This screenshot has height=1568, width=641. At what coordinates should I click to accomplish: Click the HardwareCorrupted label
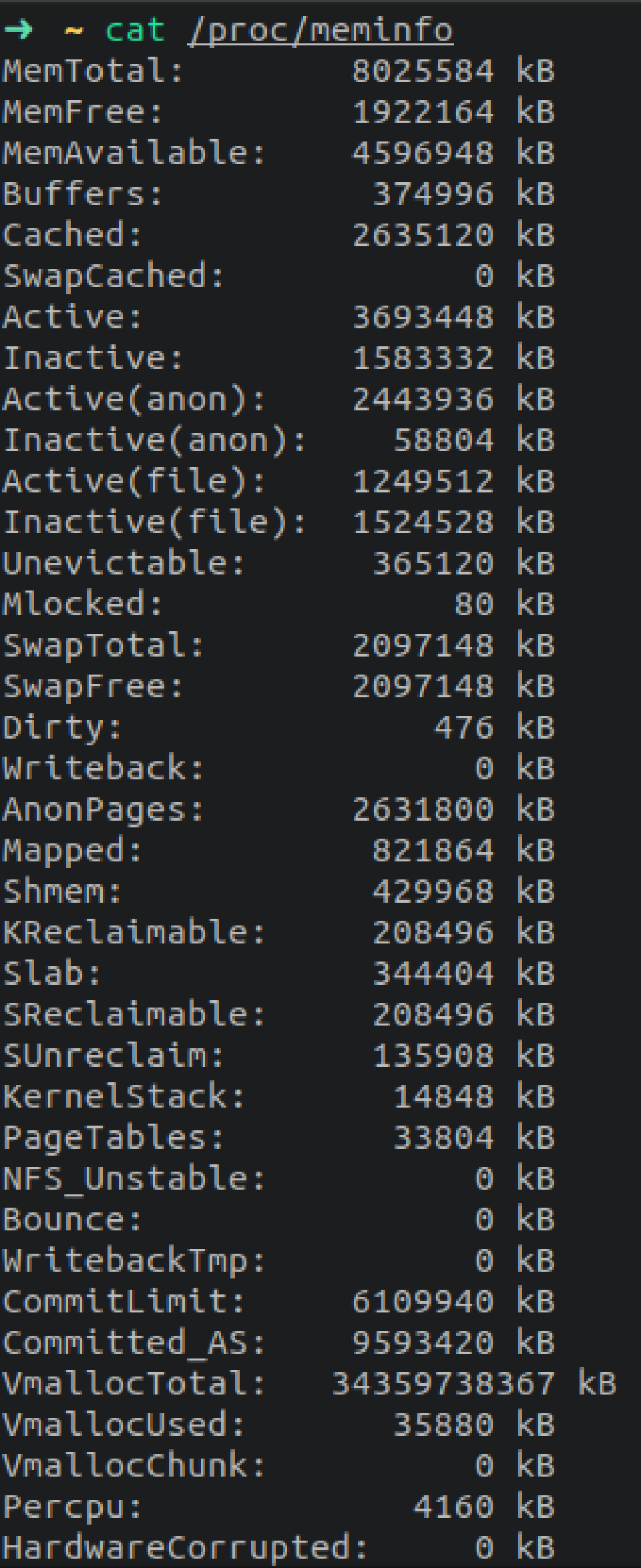click(x=185, y=1548)
